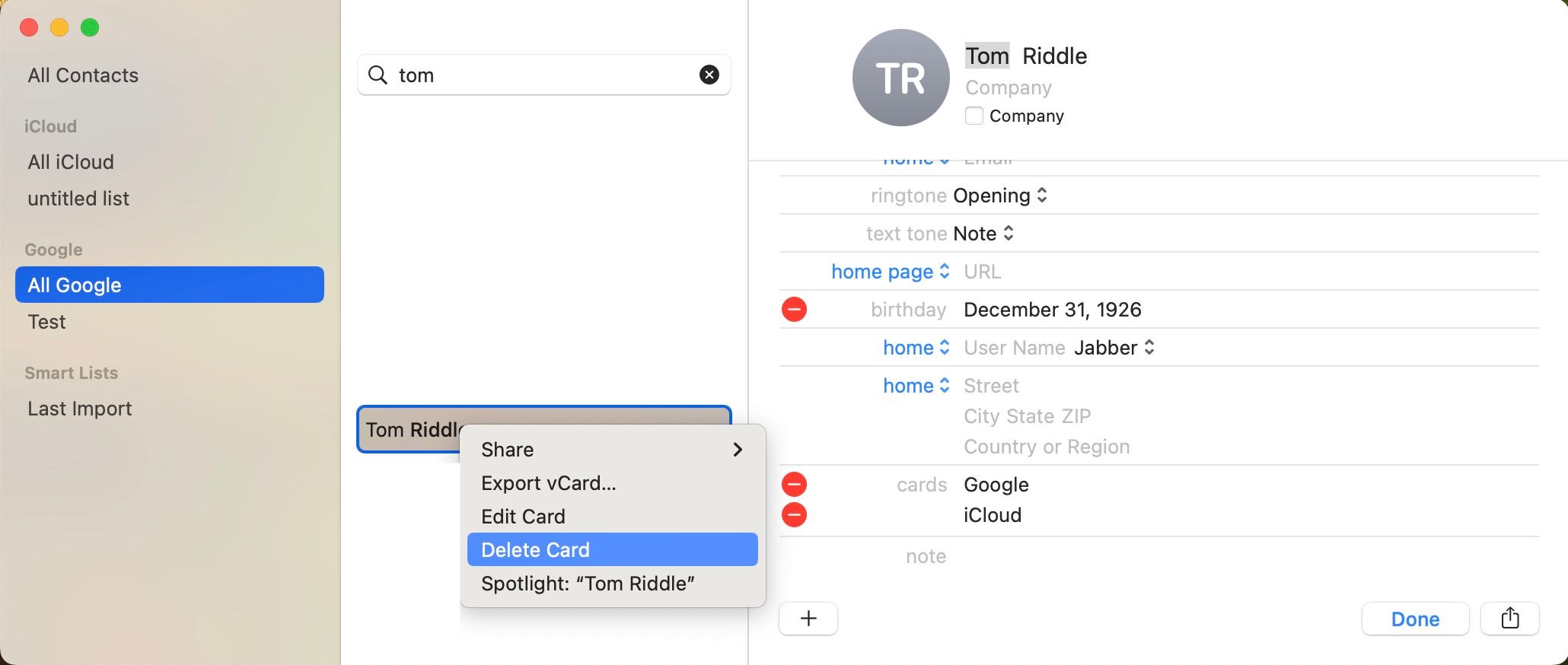This screenshot has height=665, width=1568.
Task: Click the Done button
Action: (1415, 619)
